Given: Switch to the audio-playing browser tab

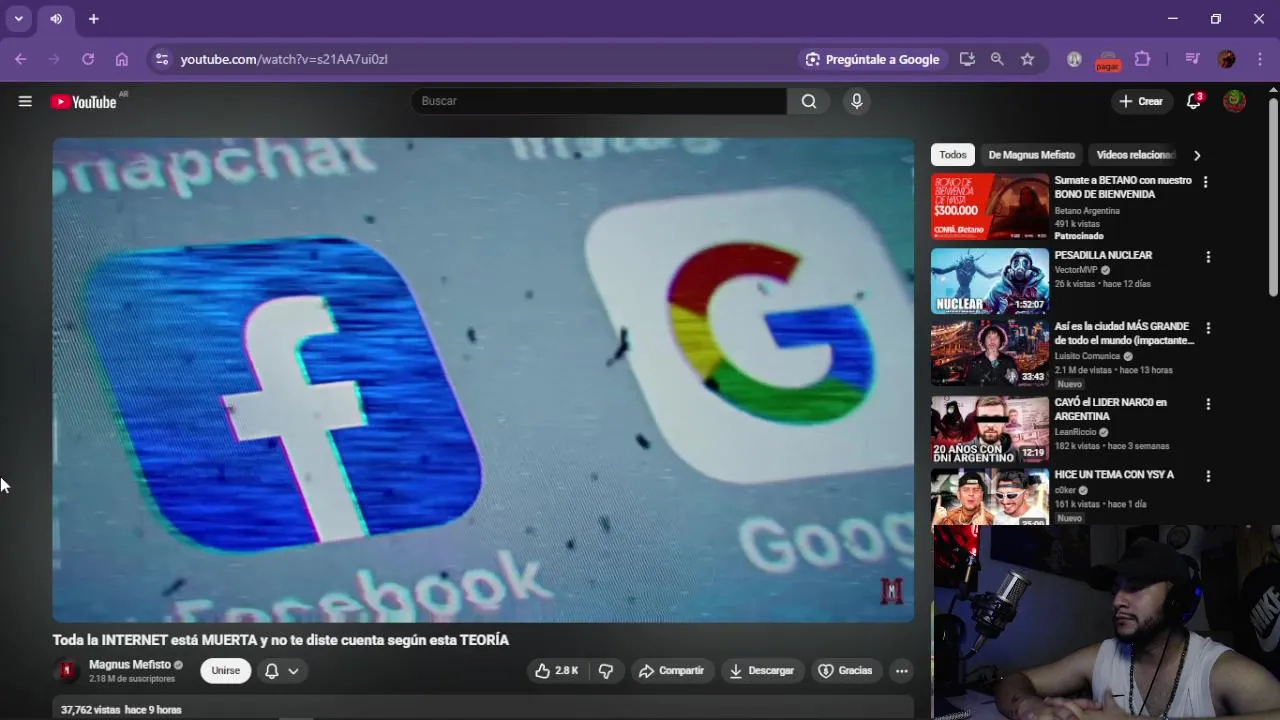Looking at the screenshot, I should pos(56,19).
